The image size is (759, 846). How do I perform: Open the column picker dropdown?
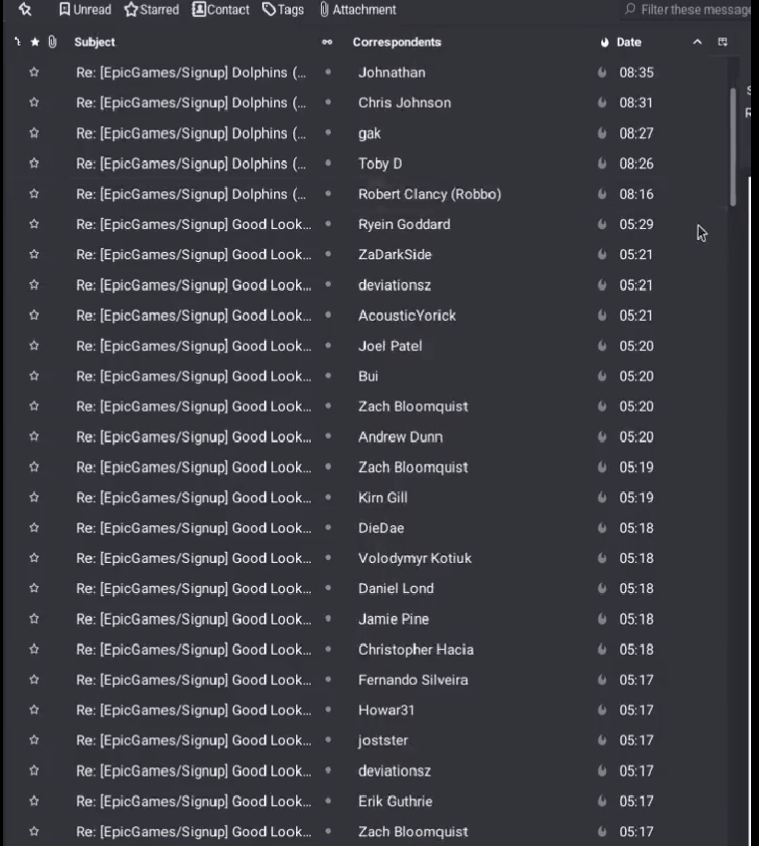click(x=722, y=42)
